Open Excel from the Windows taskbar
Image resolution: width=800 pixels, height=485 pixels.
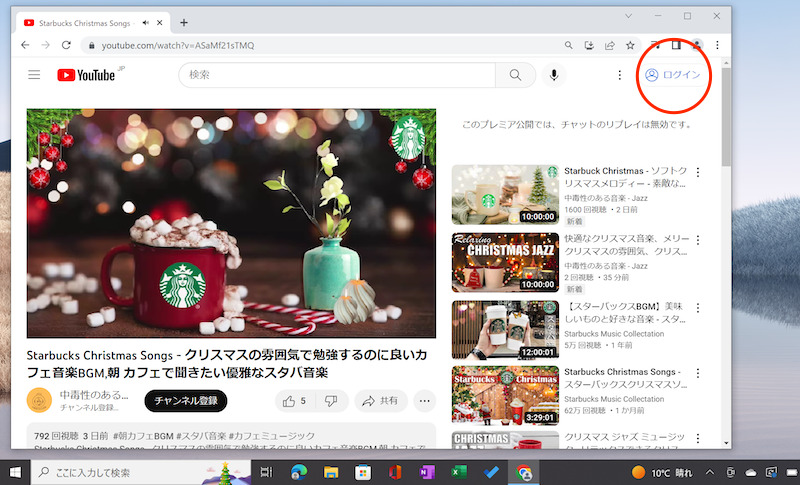(x=461, y=472)
